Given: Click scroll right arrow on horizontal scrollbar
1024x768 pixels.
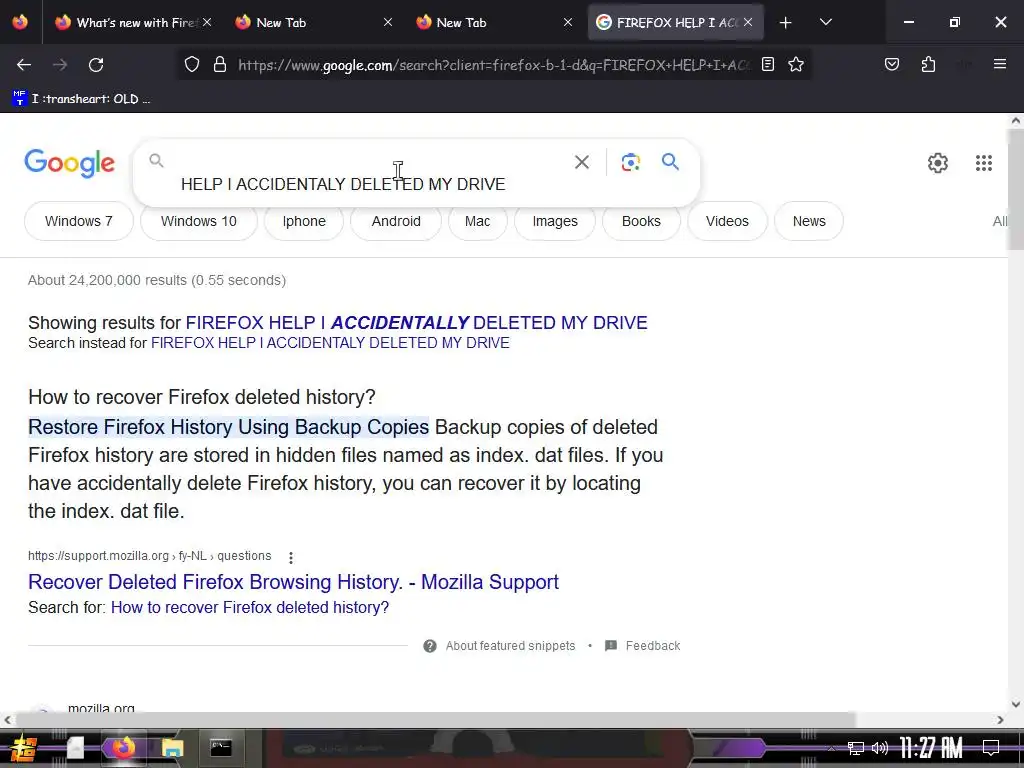Looking at the screenshot, I should tap(1000, 720).
